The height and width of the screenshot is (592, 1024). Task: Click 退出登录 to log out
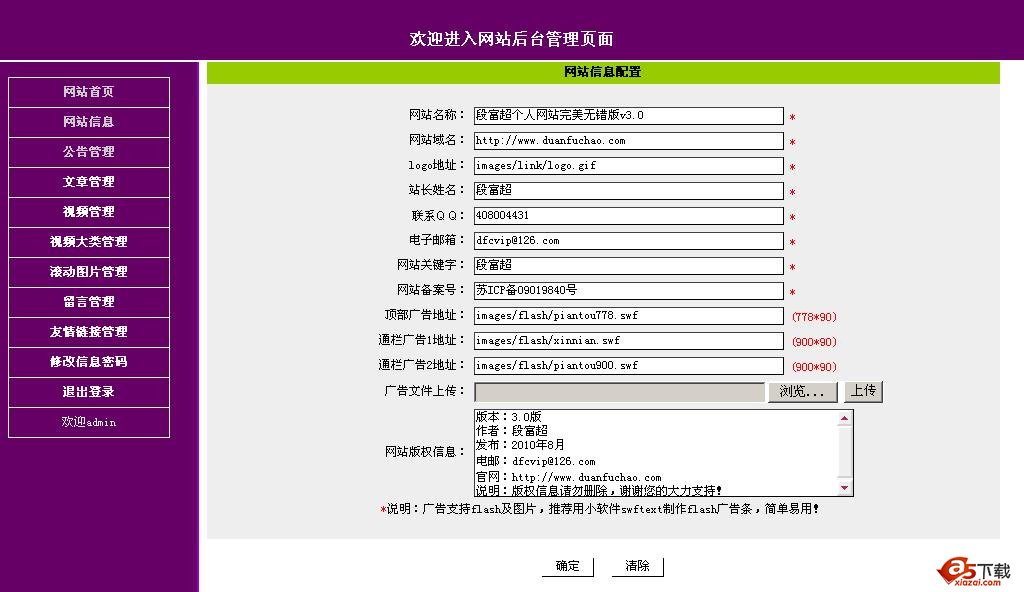(89, 393)
